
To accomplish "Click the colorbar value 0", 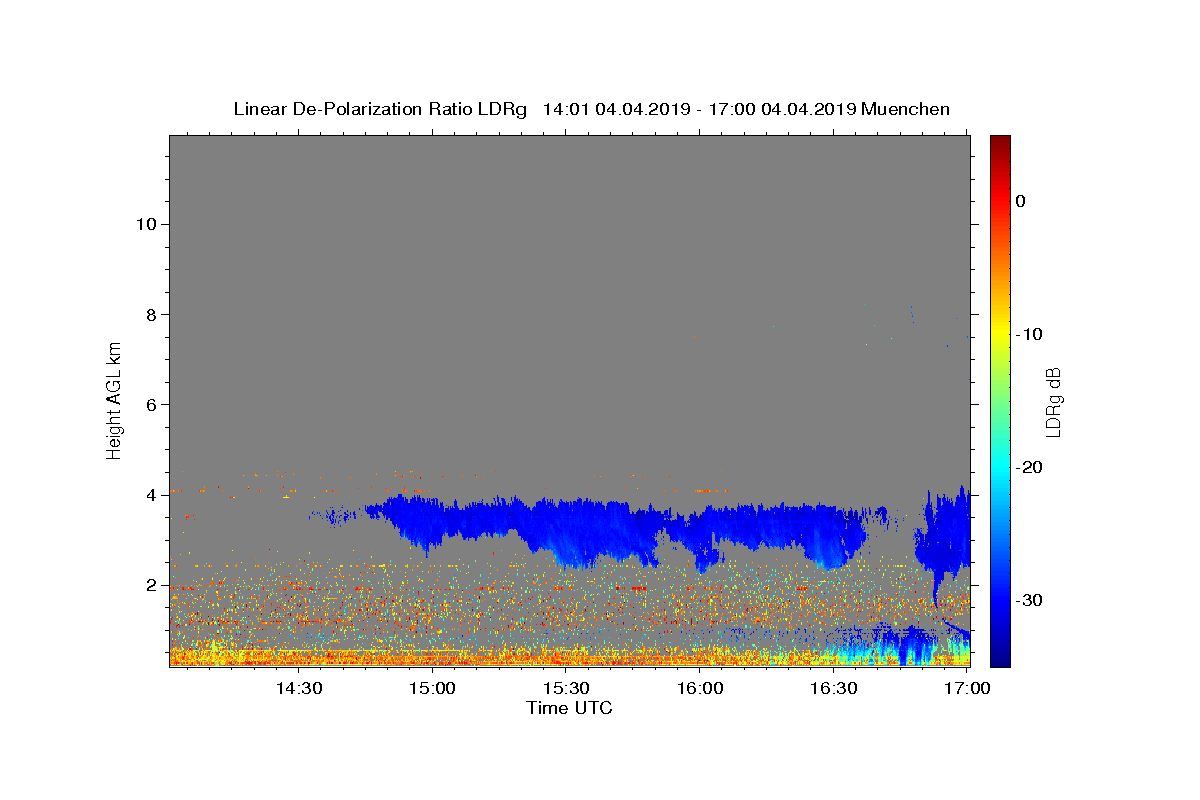I will 1021,201.
